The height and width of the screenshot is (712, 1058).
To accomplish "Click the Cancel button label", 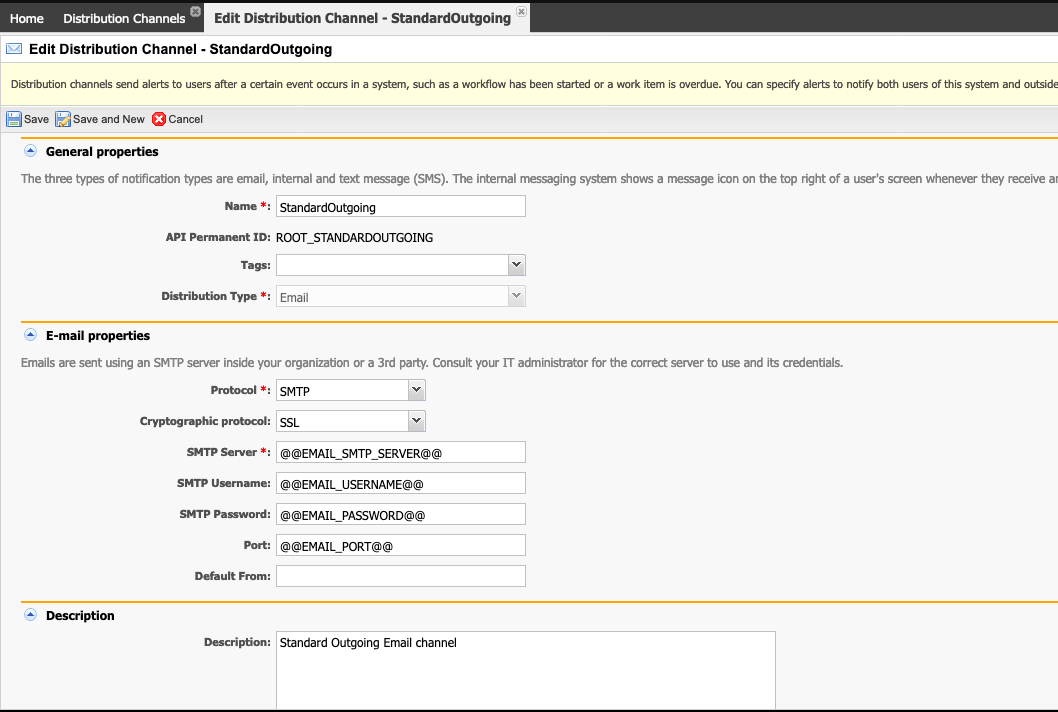I will click(x=186, y=119).
